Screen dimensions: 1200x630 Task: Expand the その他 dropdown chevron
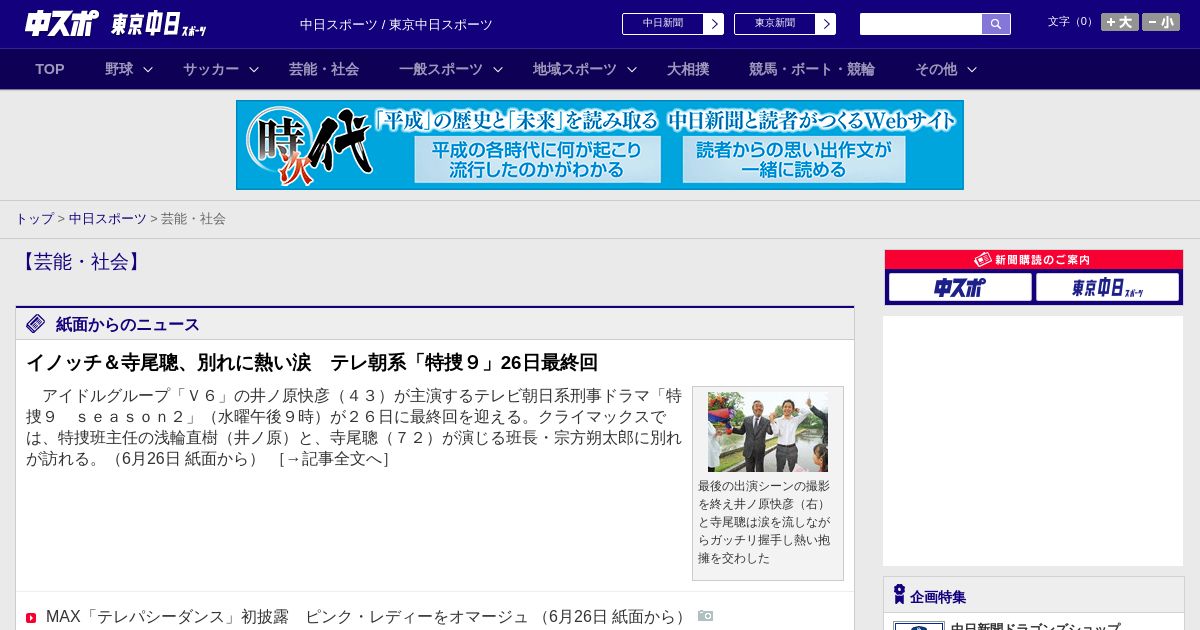(x=972, y=69)
